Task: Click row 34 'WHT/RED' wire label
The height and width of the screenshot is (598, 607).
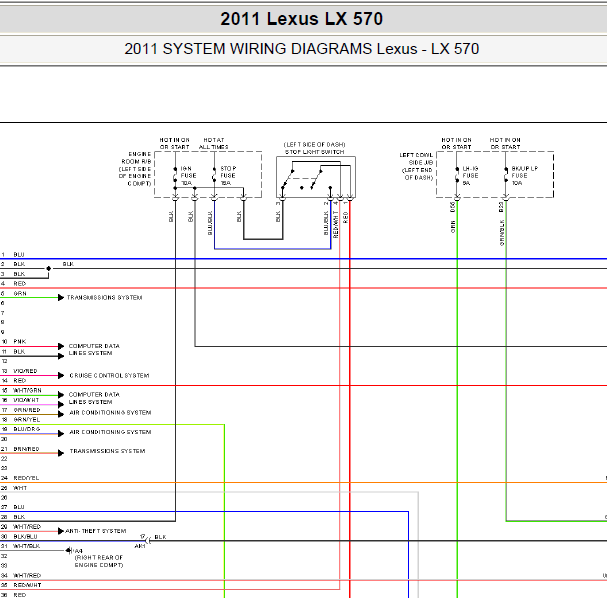Action: click(x=27, y=576)
